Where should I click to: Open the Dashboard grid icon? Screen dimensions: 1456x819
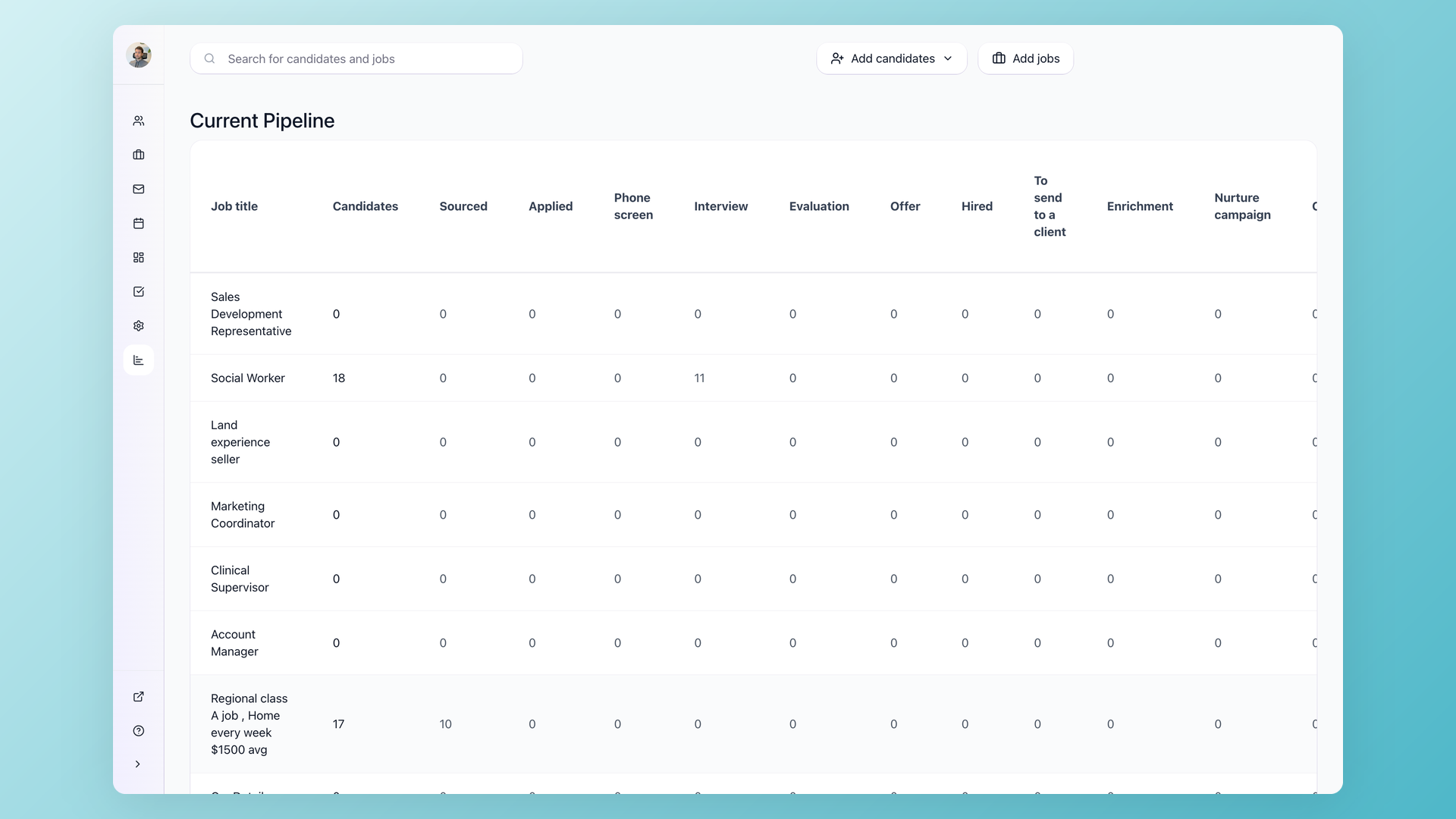point(139,257)
